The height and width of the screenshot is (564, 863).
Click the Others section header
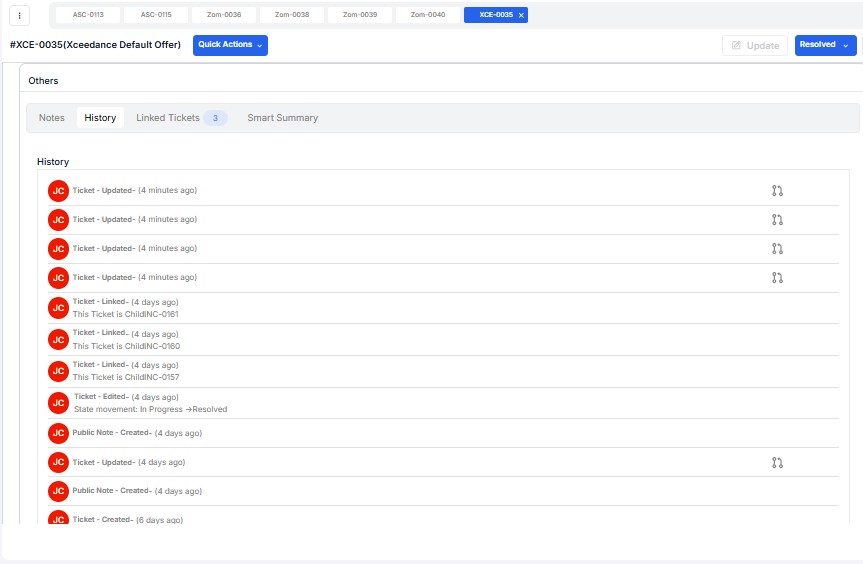click(43, 81)
